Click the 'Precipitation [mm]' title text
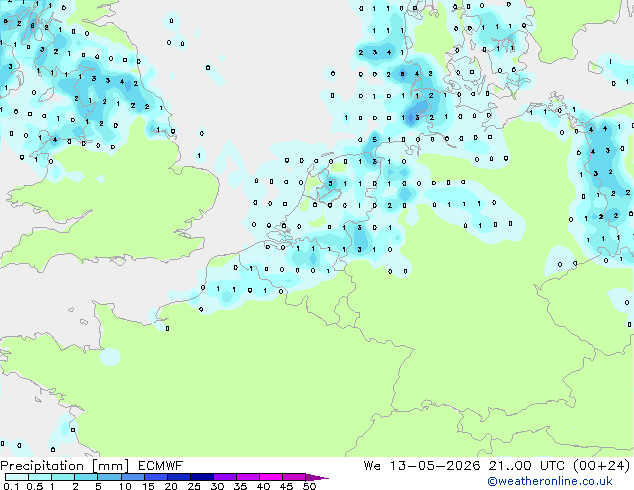Viewport: 634px width, 490px height. pos(64,466)
